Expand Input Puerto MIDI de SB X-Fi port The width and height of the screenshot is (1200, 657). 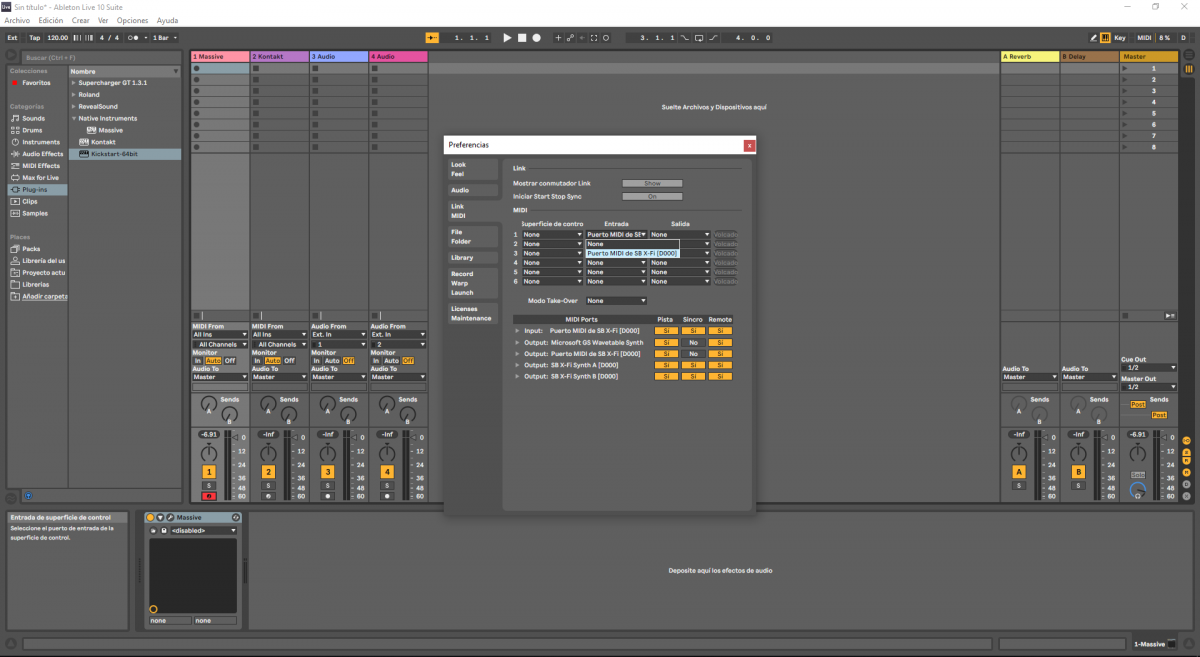click(517, 330)
